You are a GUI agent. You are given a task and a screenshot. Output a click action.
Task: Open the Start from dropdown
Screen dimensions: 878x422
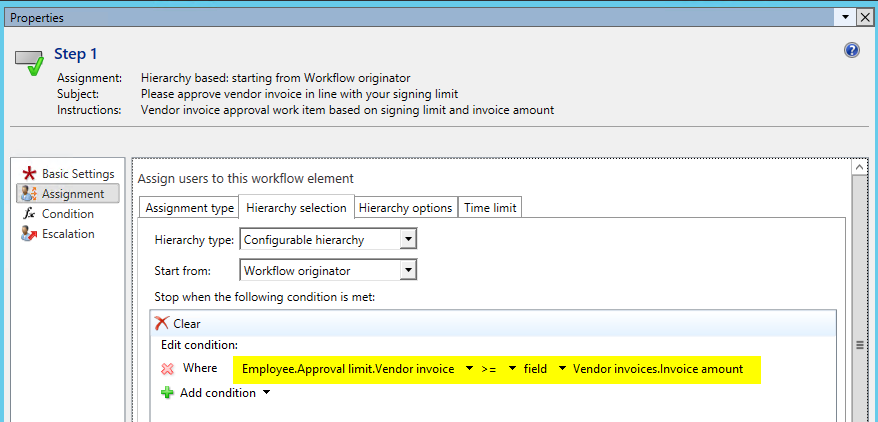(x=407, y=269)
